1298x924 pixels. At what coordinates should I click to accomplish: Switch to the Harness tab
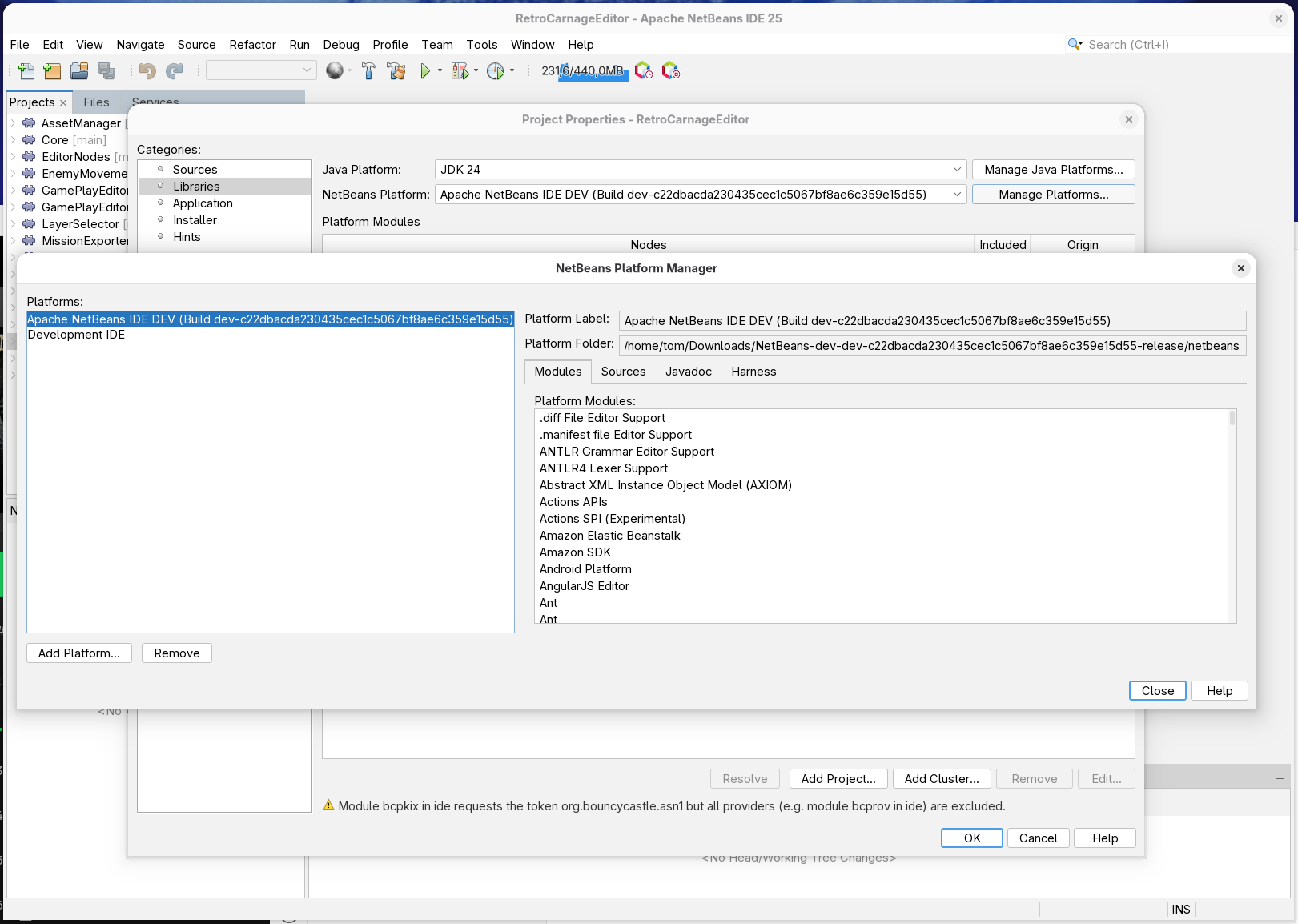click(x=753, y=372)
